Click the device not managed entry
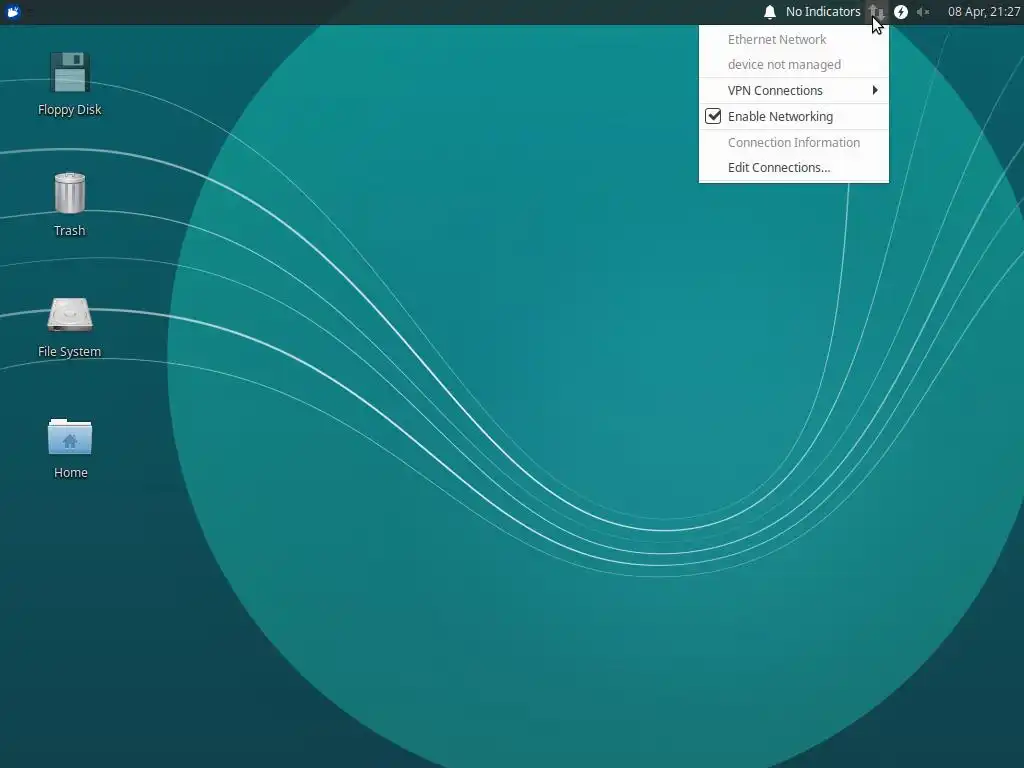 [793, 65]
